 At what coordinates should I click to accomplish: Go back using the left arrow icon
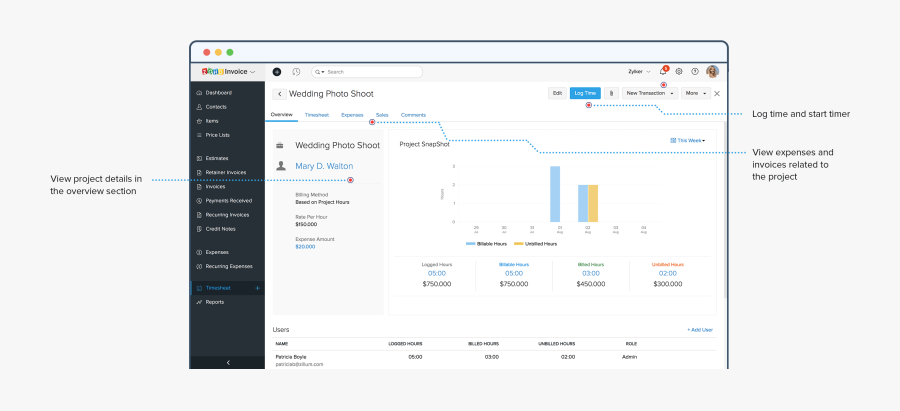point(279,94)
